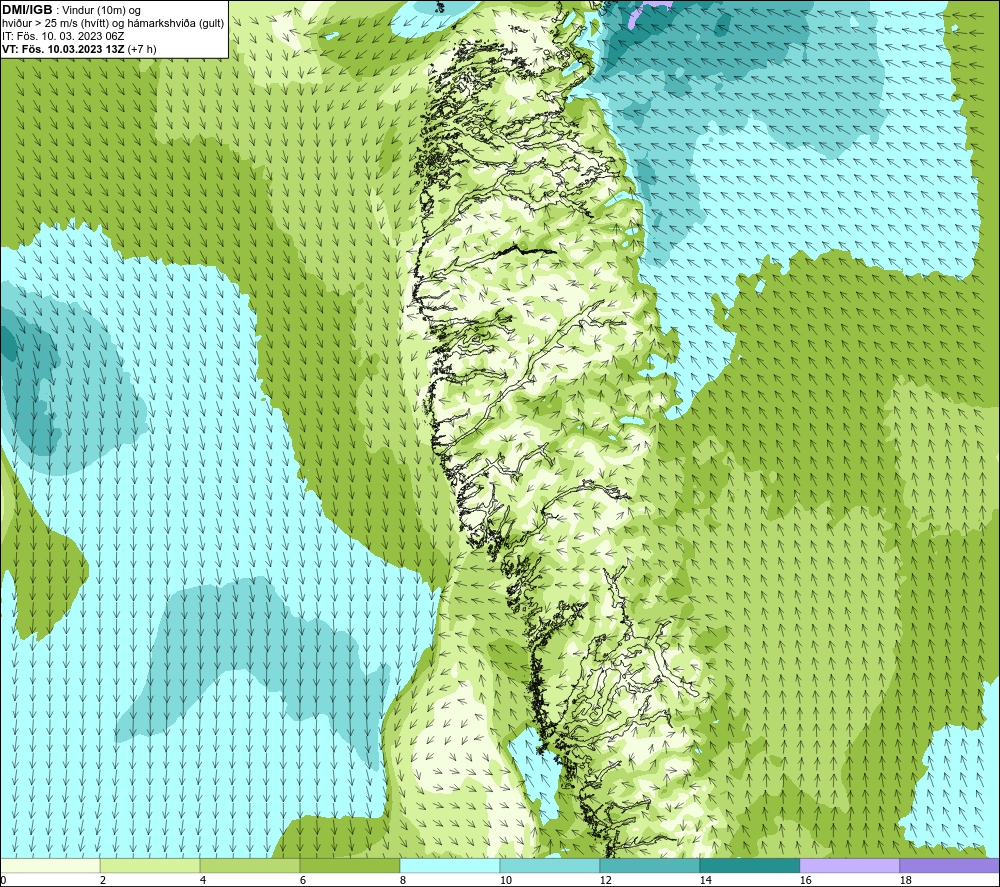The height and width of the screenshot is (887, 1000).
Task: Click legend scale number 10
Action: coord(505,881)
